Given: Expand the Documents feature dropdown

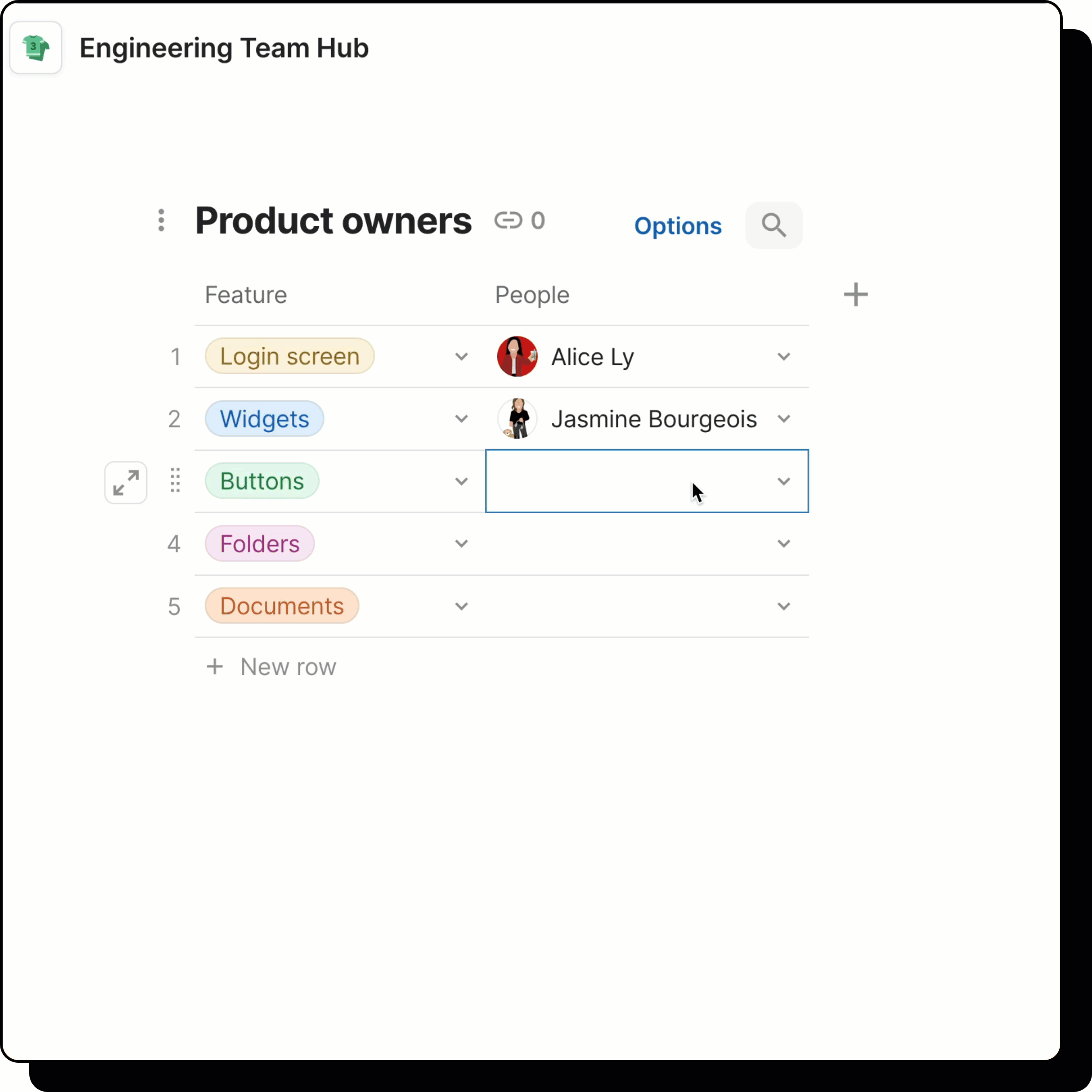Looking at the screenshot, I should coord(461,606).
